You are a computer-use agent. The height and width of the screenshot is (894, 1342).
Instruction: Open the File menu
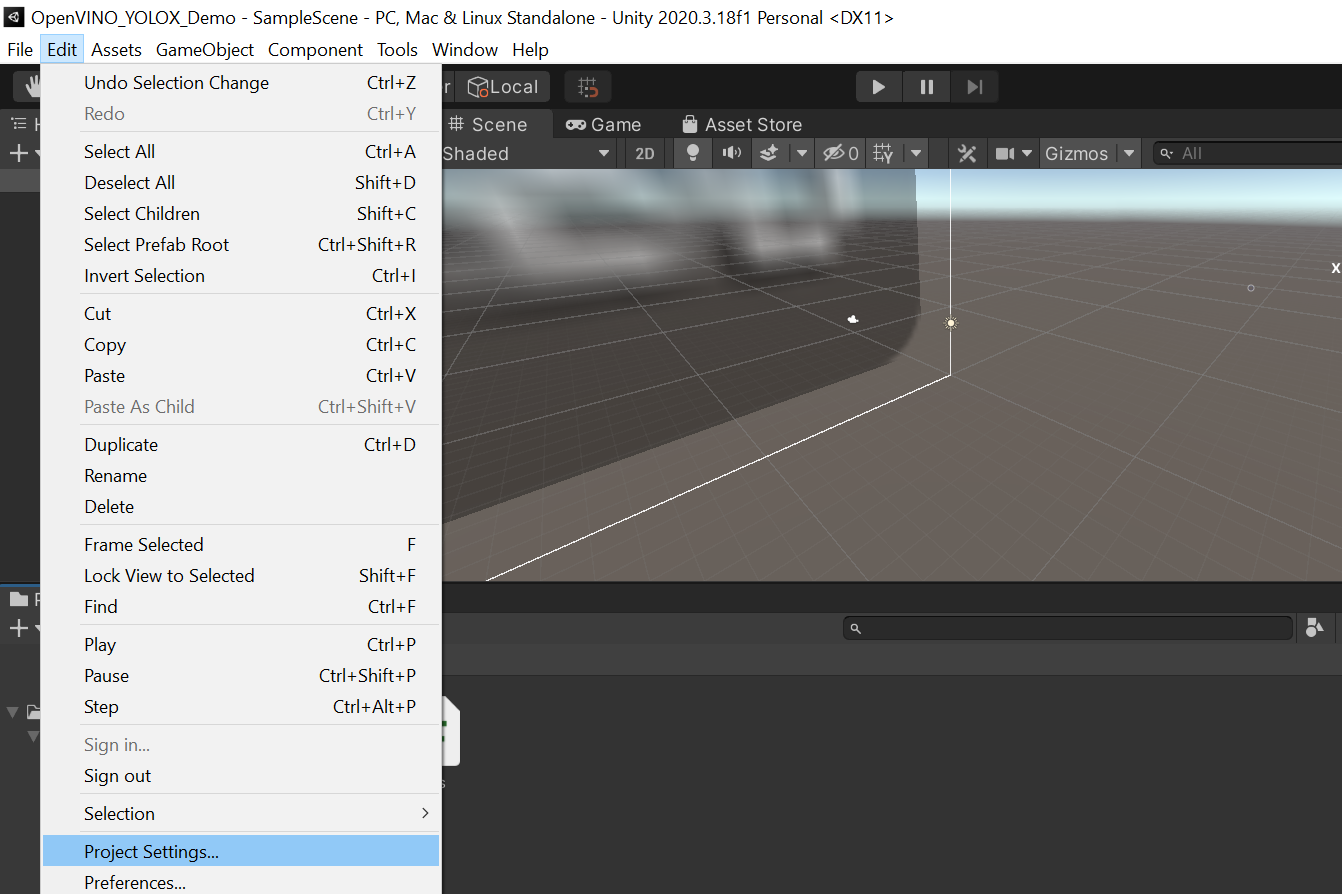point(20,49)
